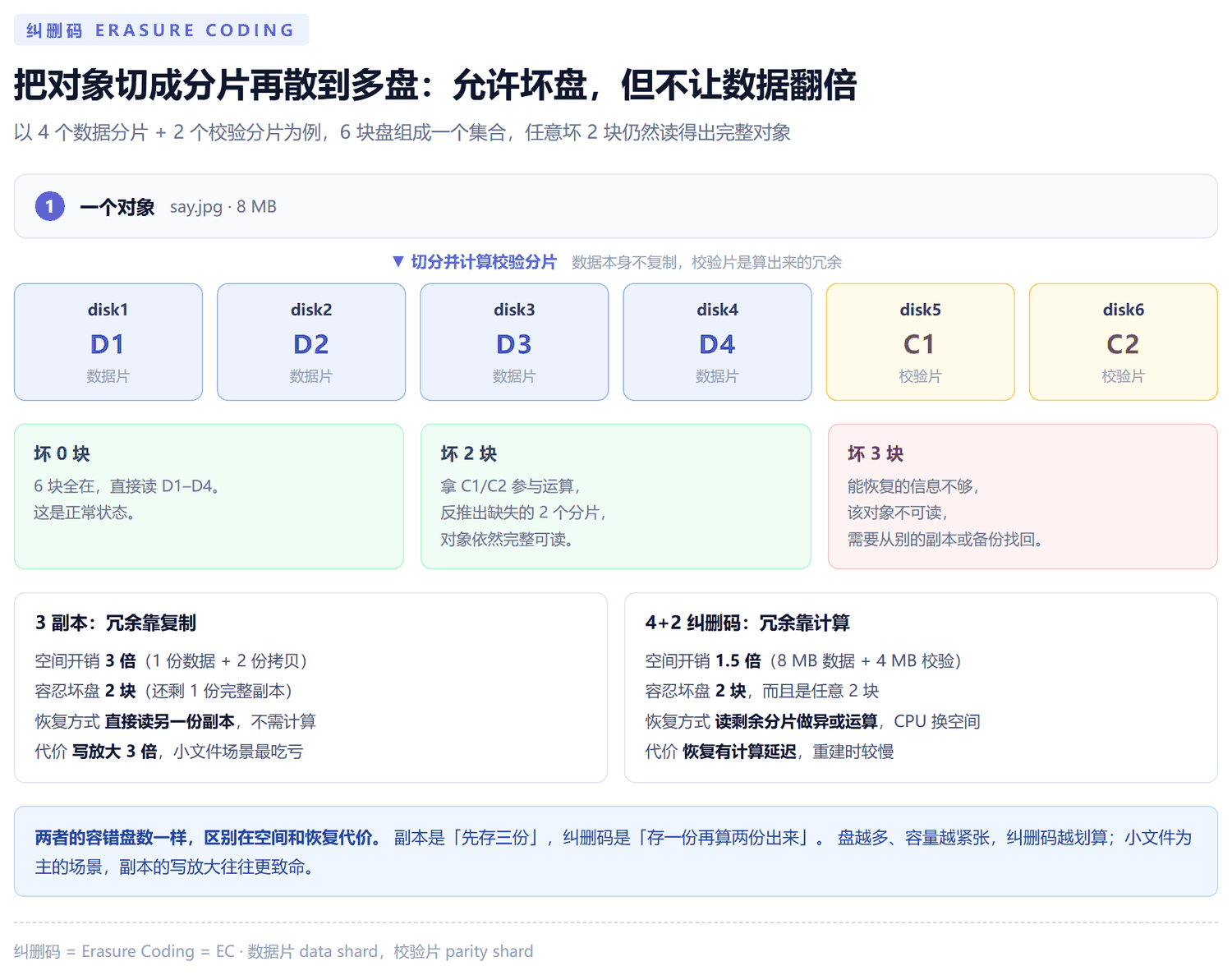Click the subtitle starting 以 4 个数据分片
The image size is (1232, 975).
(402, 132)
